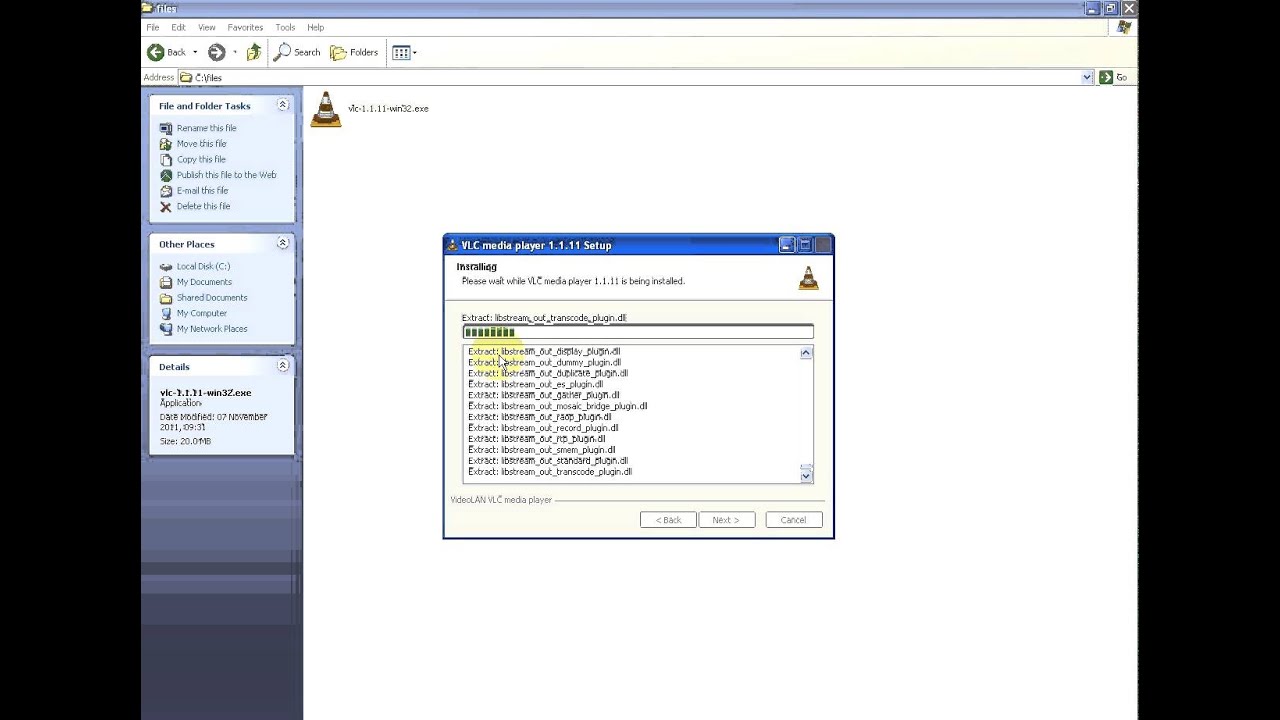Click the Up folder icon in toolbar

[x=254, y=52]
